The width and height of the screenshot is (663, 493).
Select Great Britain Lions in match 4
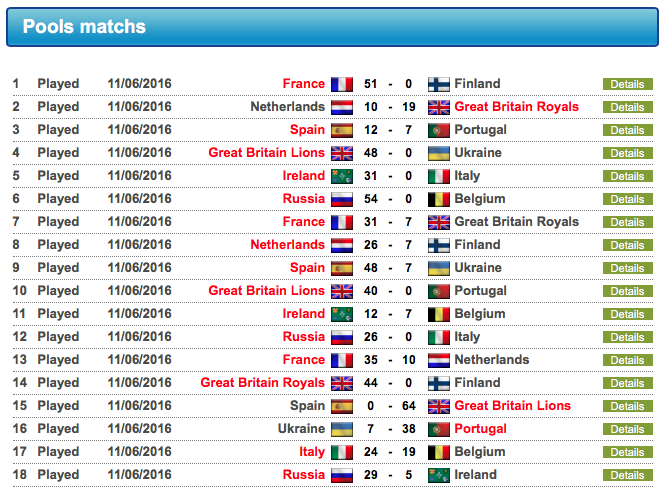266,153
